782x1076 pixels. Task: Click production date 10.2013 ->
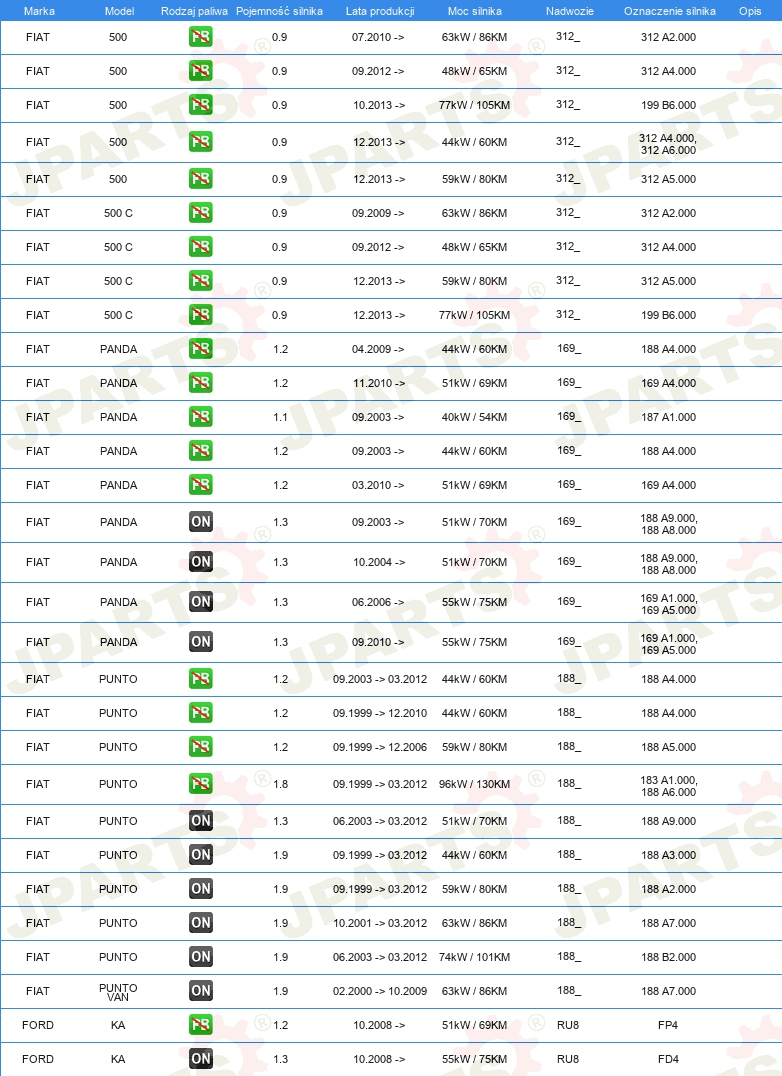click(379, 105)
